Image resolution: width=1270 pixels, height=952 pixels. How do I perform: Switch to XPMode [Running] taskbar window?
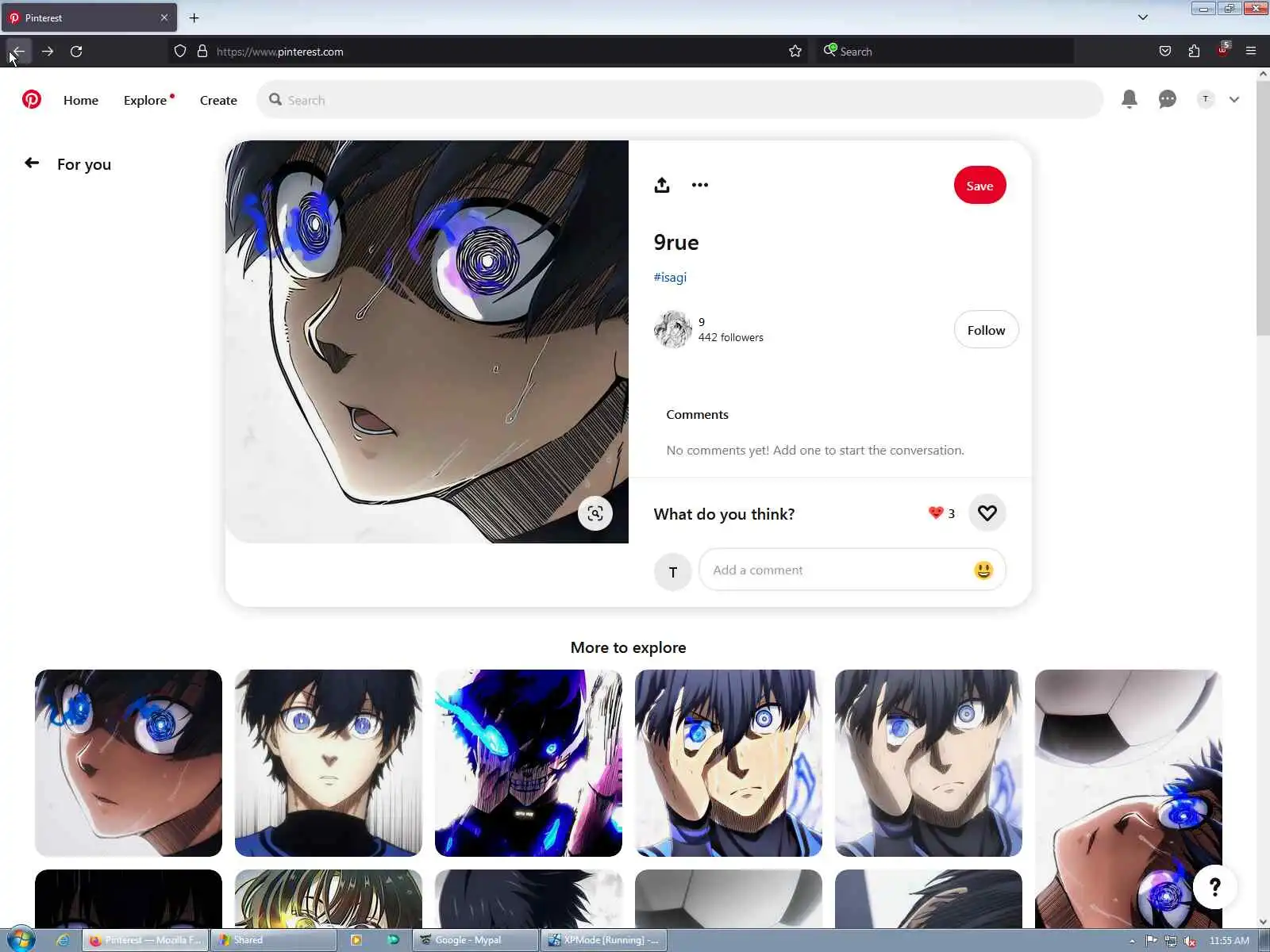[x=604, y=940]
